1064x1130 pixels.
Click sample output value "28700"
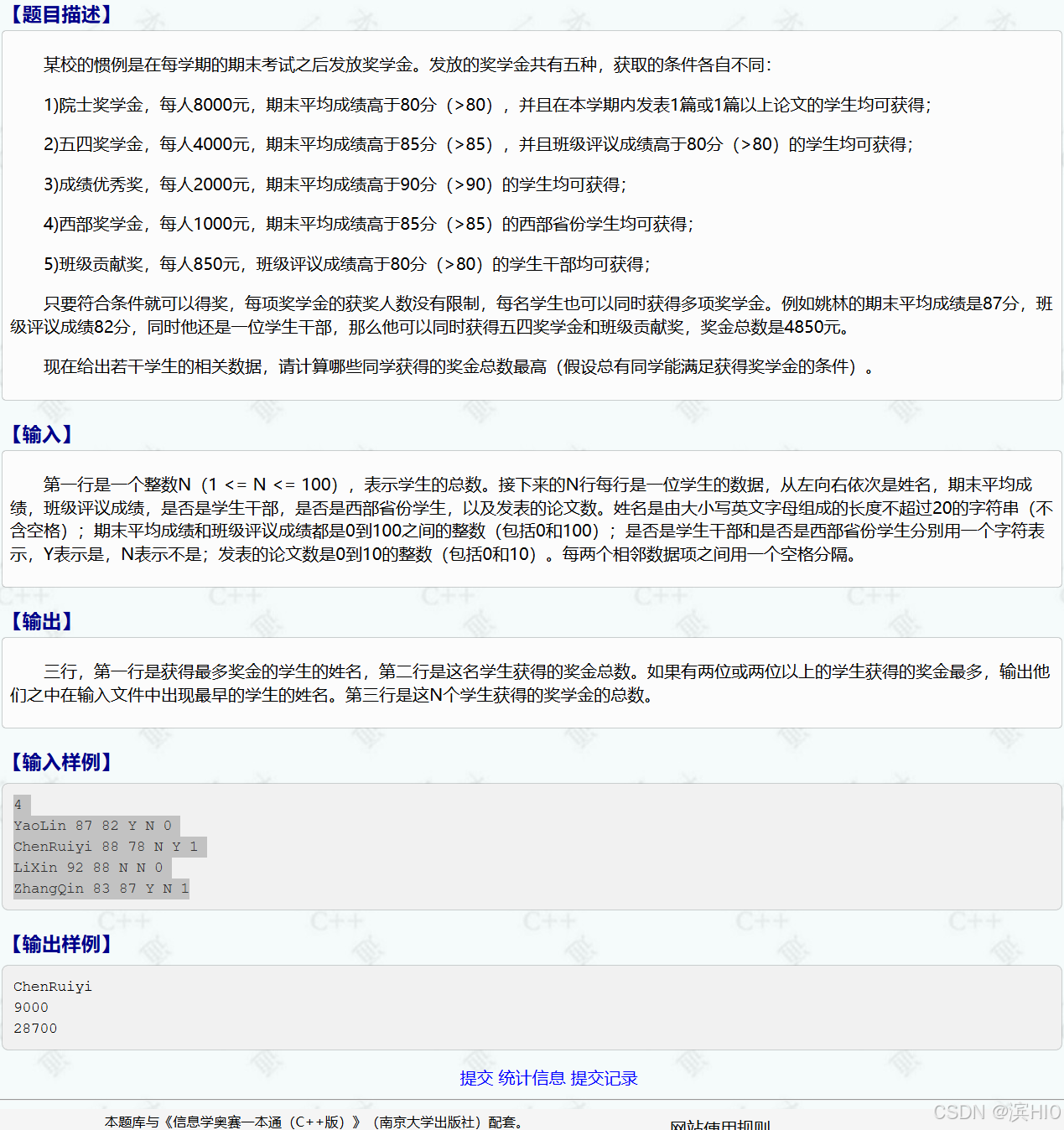tap(35, 1029)
